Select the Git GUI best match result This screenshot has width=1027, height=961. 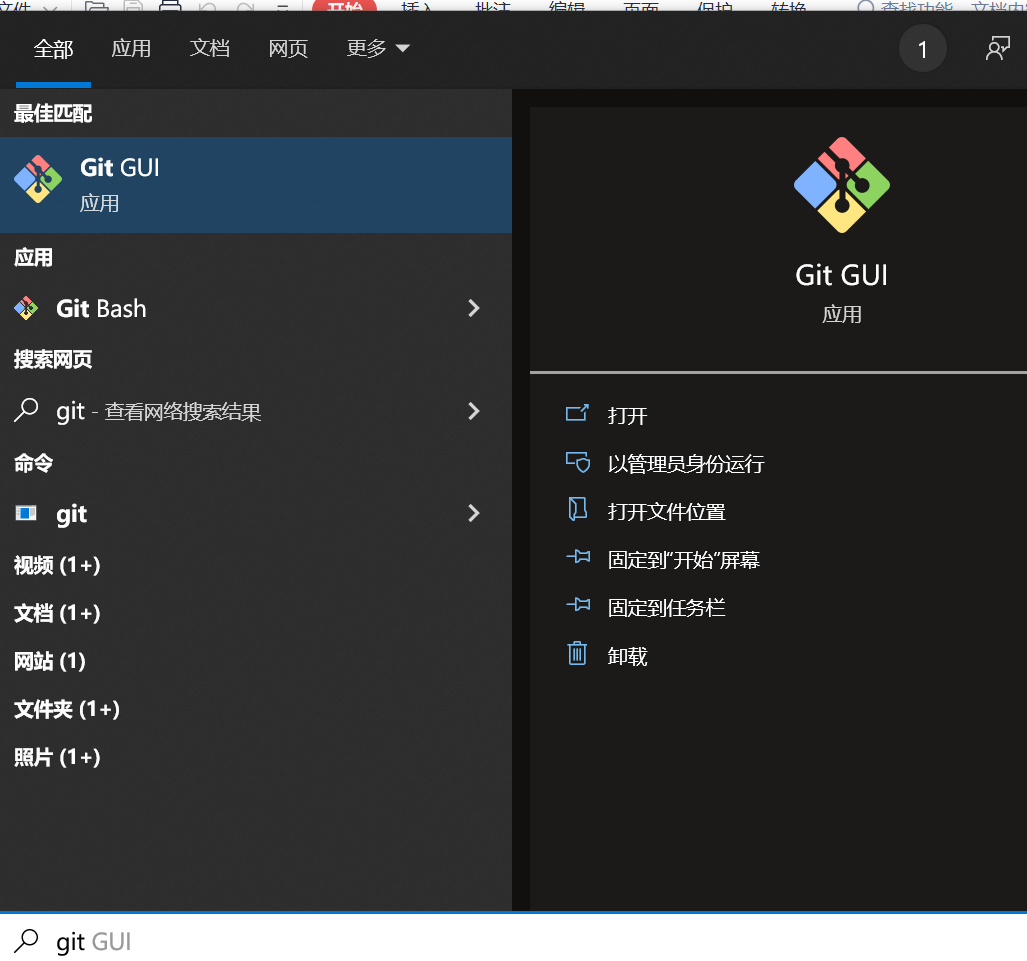255,185
